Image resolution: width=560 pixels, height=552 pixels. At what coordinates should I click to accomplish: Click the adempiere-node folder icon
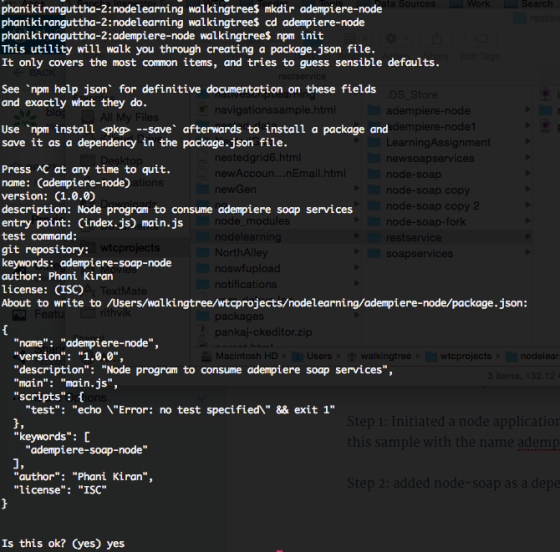click(374, 110)
